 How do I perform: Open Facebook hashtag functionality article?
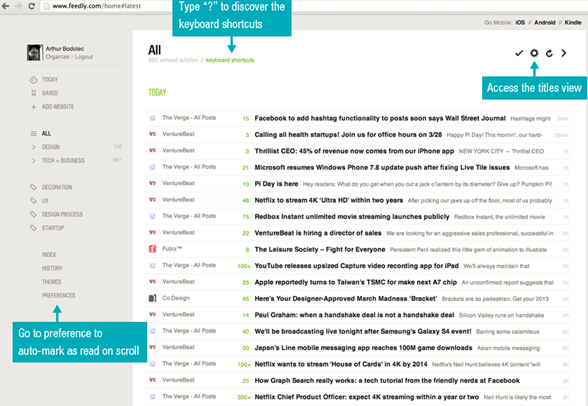(x=380, y=118)
